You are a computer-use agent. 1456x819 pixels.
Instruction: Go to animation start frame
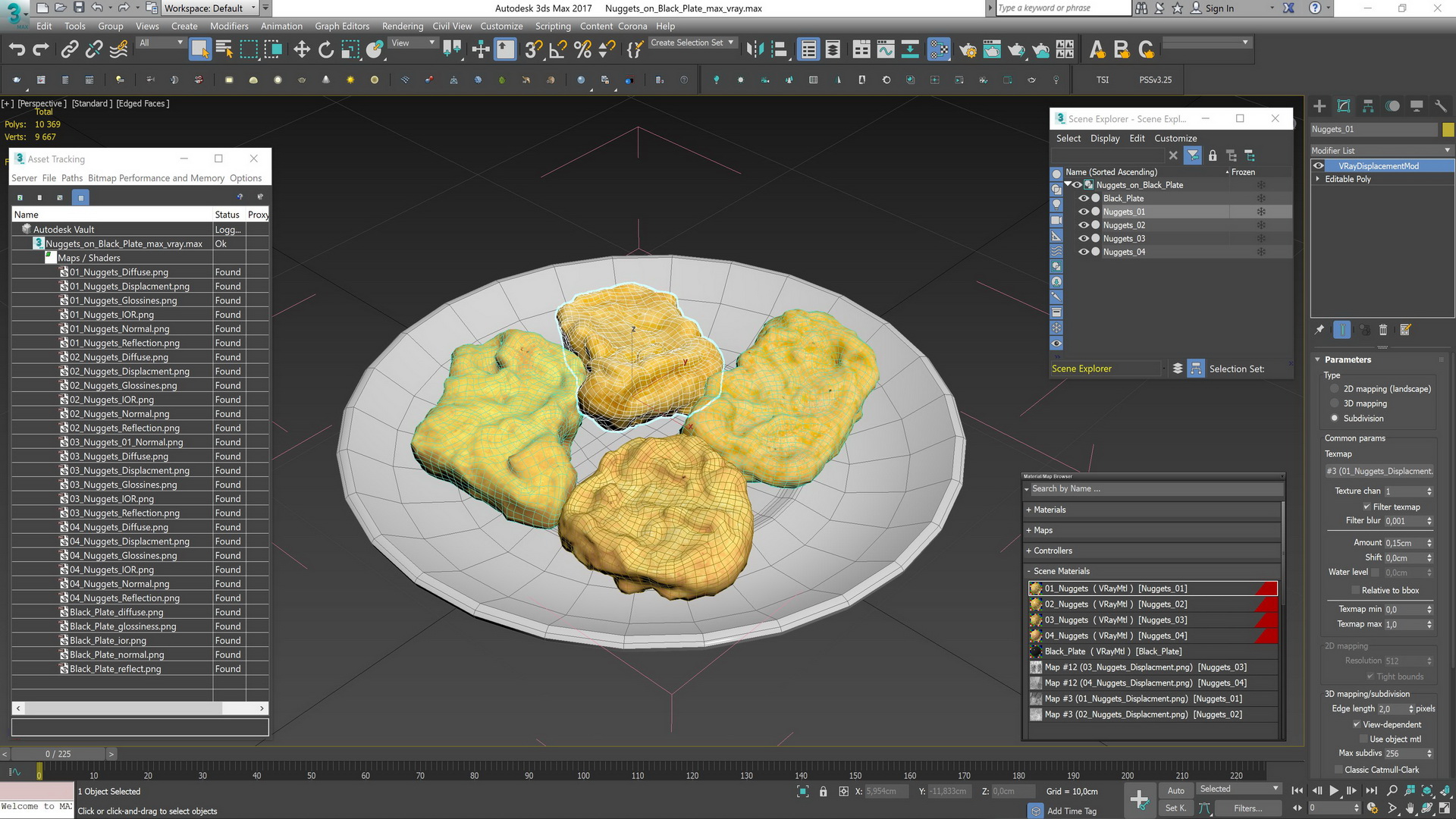(x=1298, y=791)
